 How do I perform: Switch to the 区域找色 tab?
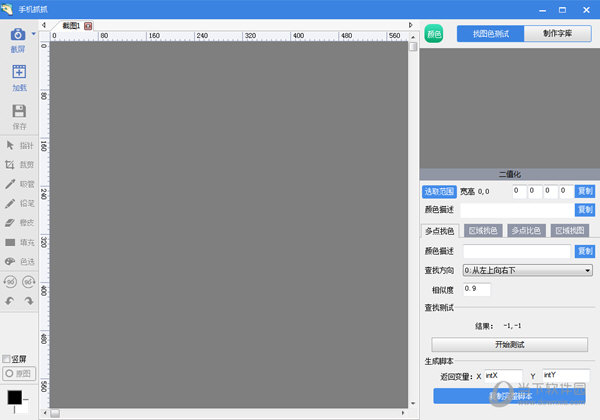coord(483,231)
